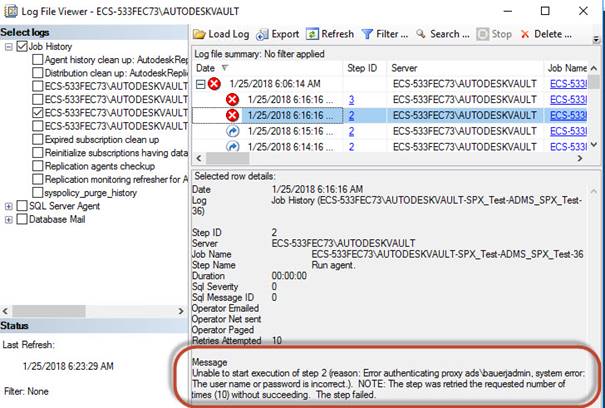605x408 pixels.
Task: Expand the SQL Server Agent tree node
Action: click(x=9, y=205)
